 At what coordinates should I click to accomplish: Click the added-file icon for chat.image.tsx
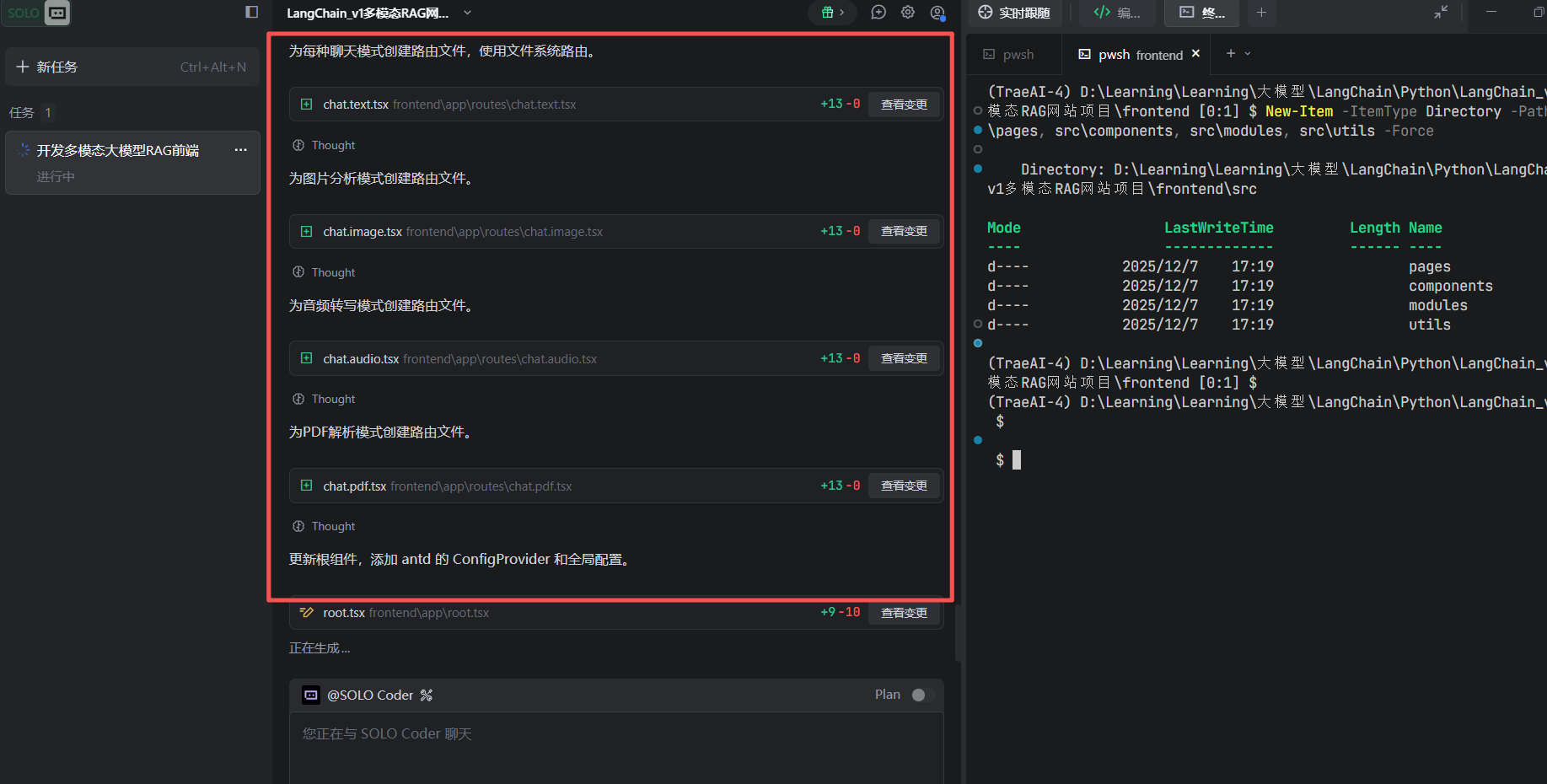(306, 232)
